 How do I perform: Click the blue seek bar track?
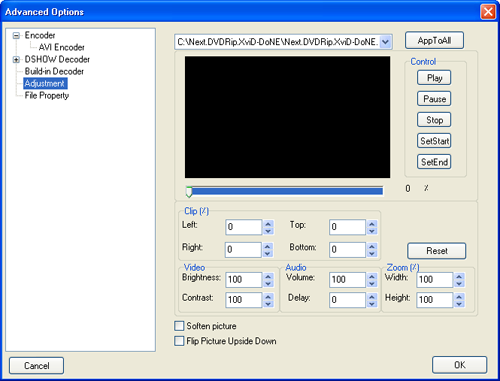click(x=287, y=191)
